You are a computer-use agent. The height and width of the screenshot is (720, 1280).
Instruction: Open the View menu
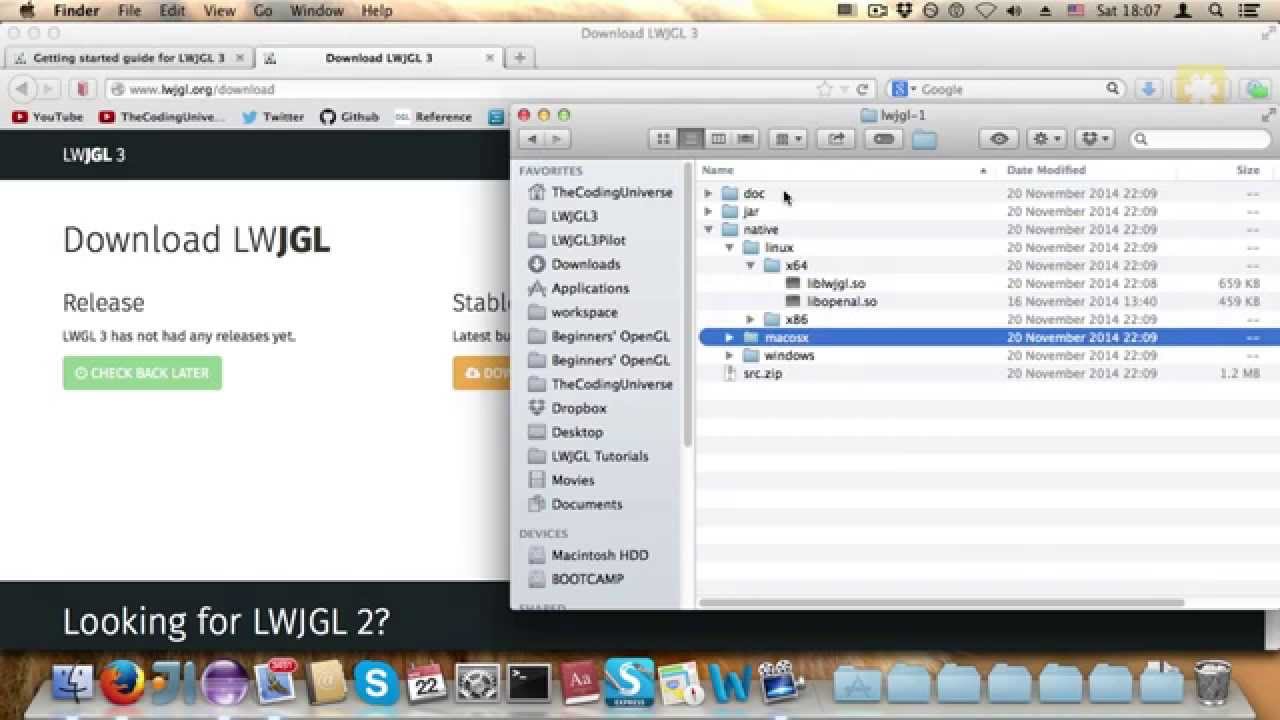[x=219, y=11]
